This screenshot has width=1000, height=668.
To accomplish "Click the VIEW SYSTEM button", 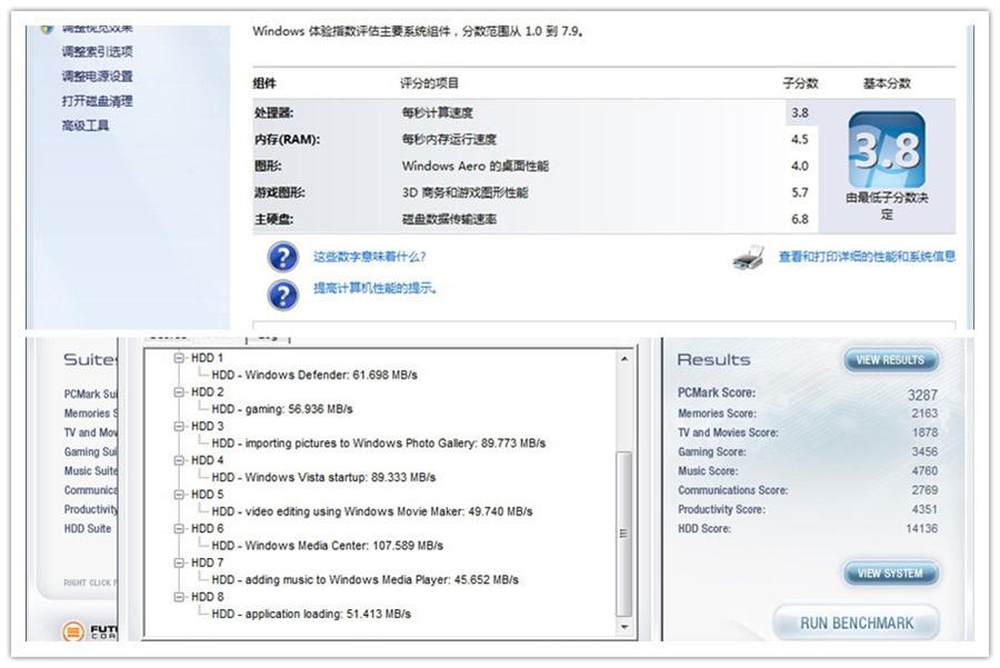I will coord(890,574).
